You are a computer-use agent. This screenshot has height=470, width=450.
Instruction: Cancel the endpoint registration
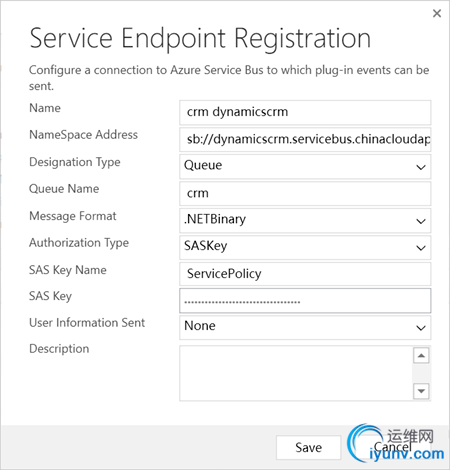pyautogui.click(x=392, y=447)
